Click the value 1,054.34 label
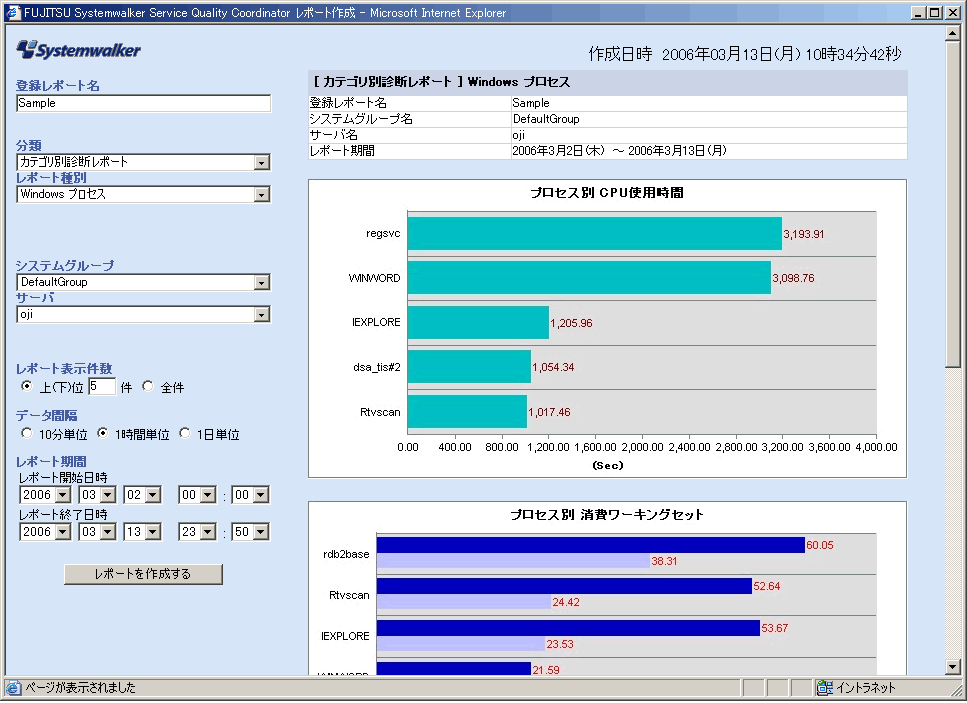This screenshot has height=703, width=967. pos(553,368)
